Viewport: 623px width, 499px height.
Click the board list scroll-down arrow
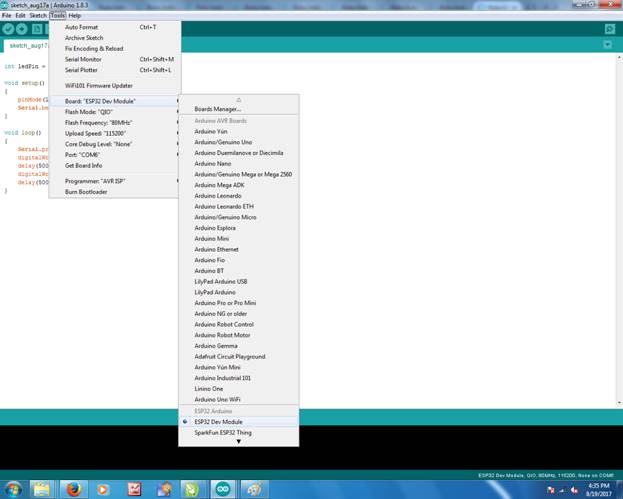[238, 442]
